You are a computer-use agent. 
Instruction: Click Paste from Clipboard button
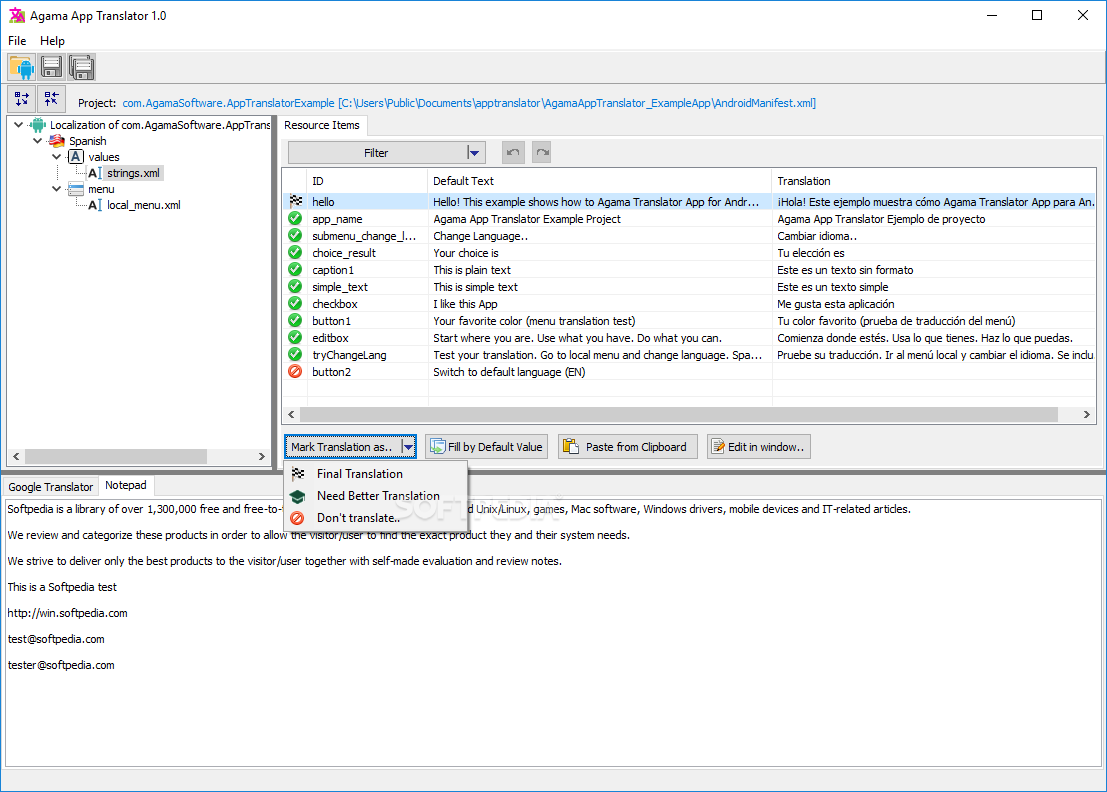(x=628, y=447)
